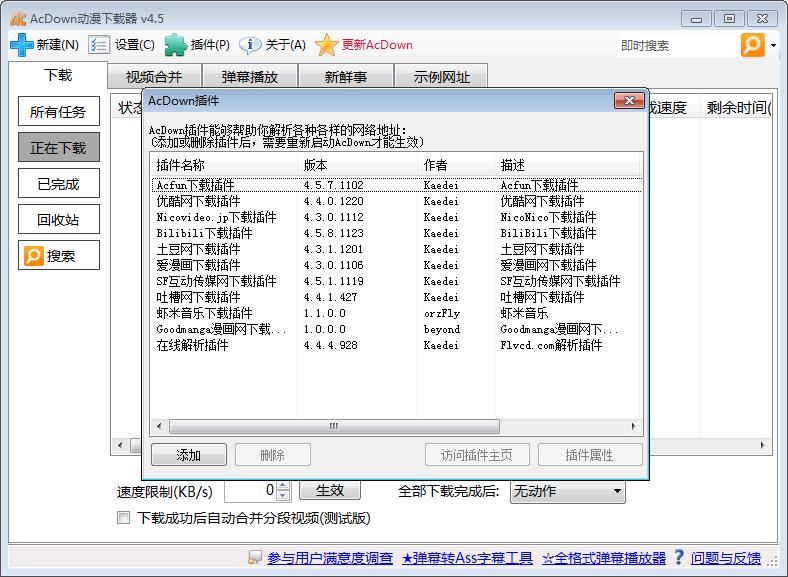Expand the search engine dropdown arrow
Viewport: 788px width, 577px height.
pyautogui.click(x=774, y=46)
